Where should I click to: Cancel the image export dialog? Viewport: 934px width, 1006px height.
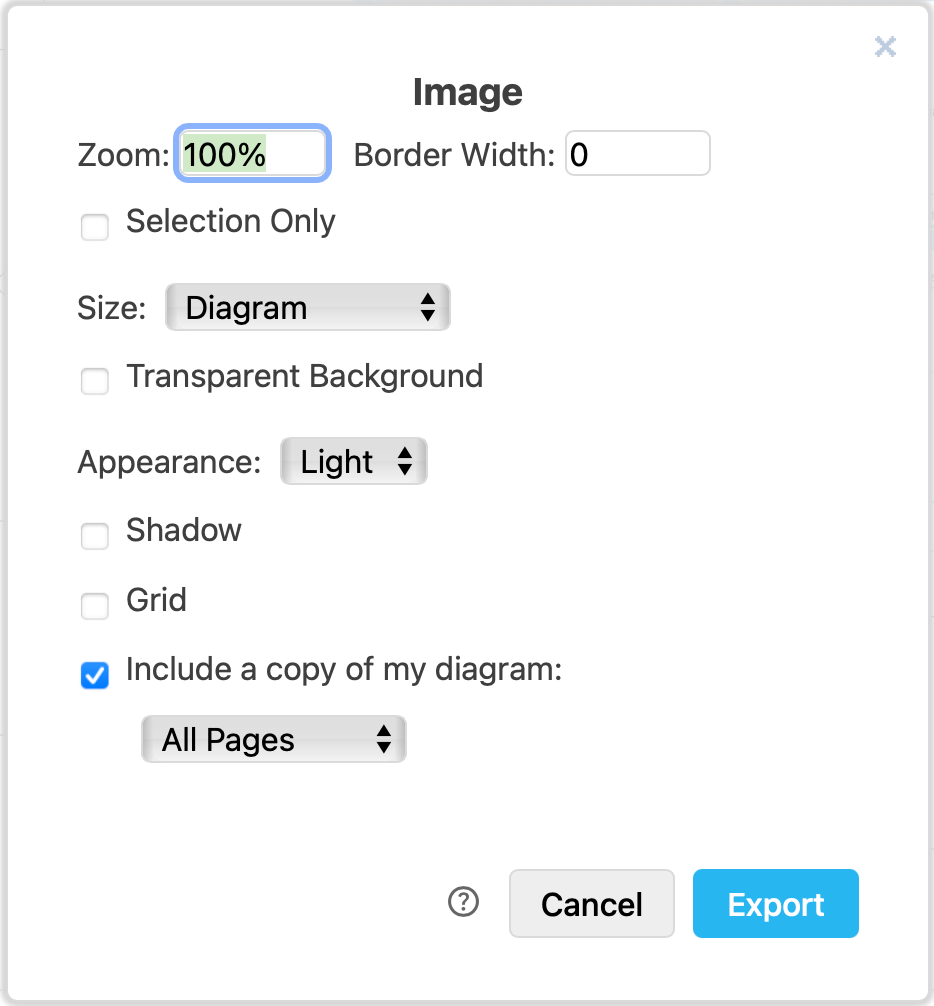click(x=591, y=903)
